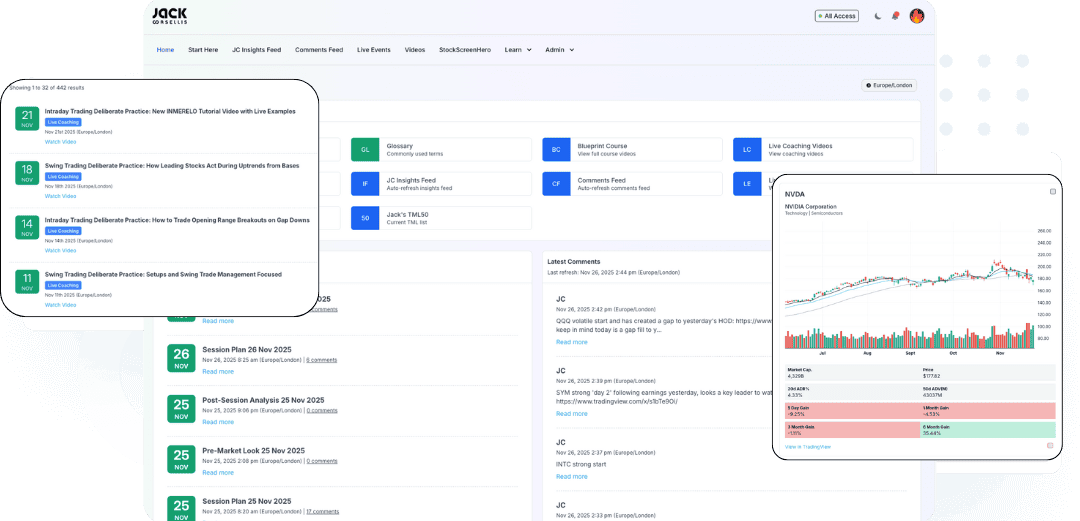The image size is (1080, 521).
Task: Toggle dark mode with the moon icon
Action: pos(878,17)
